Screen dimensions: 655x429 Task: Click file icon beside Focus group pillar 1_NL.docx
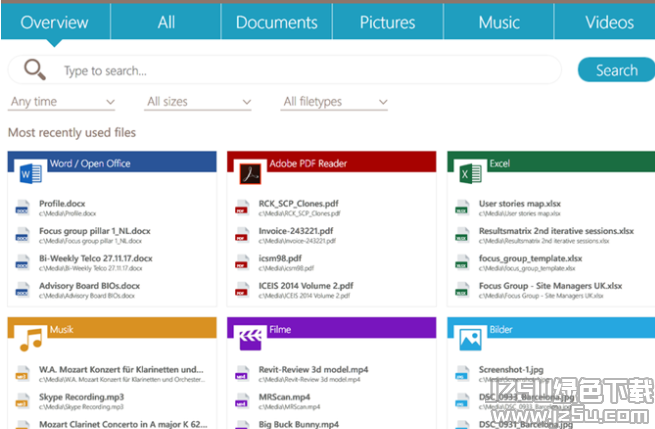click(x=22, y=235)
